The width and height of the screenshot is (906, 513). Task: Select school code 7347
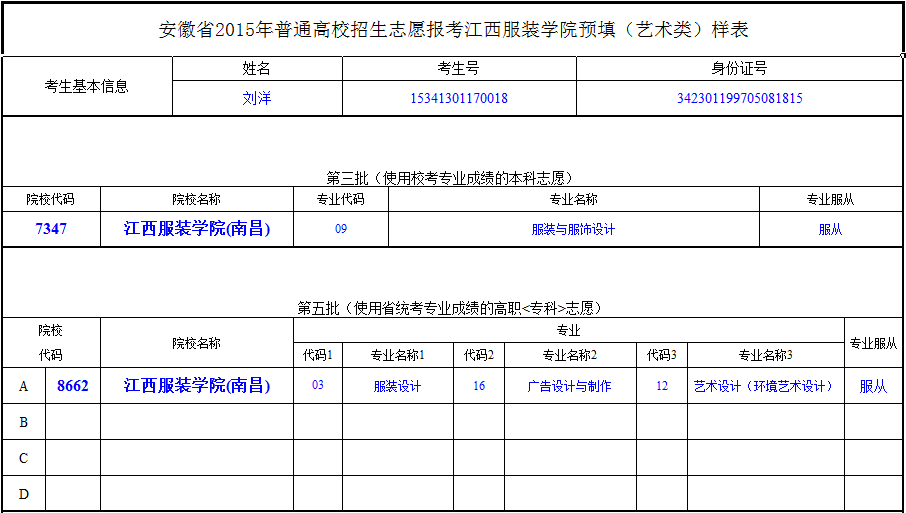coord(51,229)
